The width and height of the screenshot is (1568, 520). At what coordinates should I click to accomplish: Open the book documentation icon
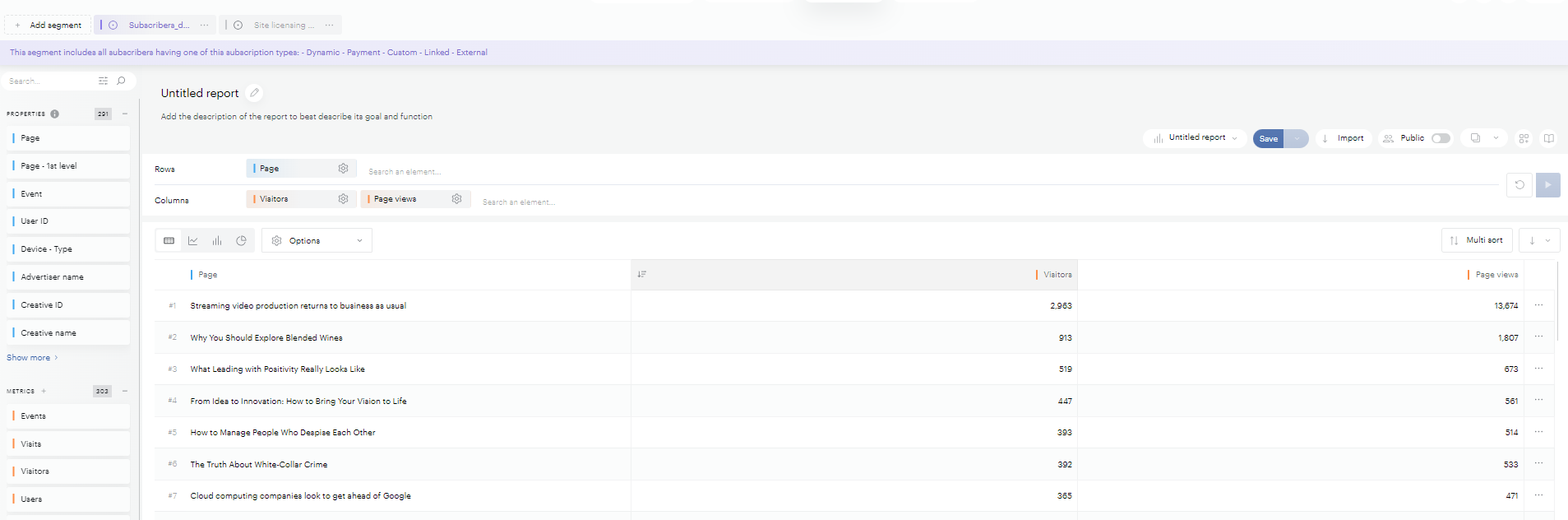[x=1548, y=138]
